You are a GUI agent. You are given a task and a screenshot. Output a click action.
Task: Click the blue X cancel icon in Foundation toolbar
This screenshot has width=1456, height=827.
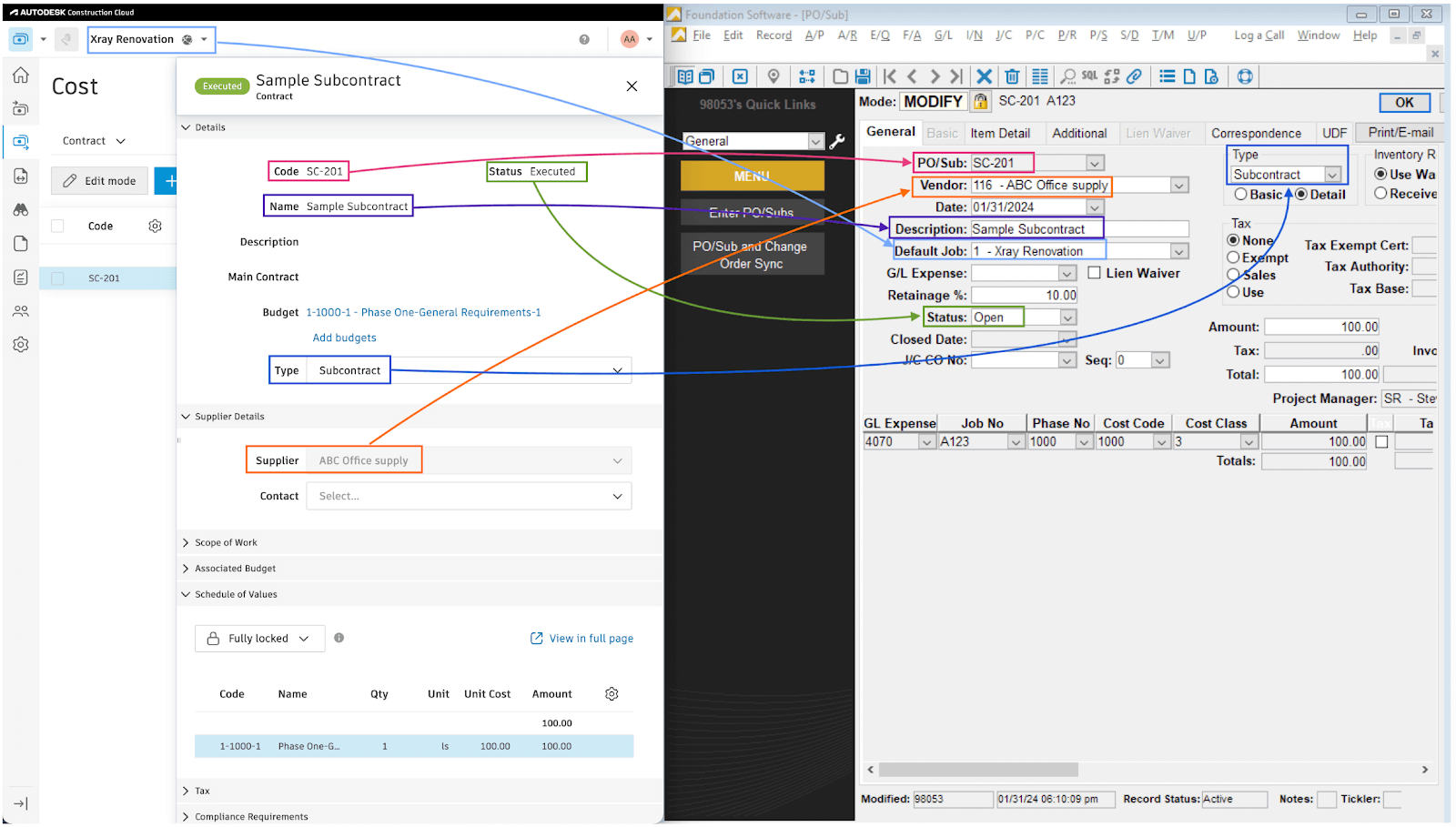click(985, 76)
